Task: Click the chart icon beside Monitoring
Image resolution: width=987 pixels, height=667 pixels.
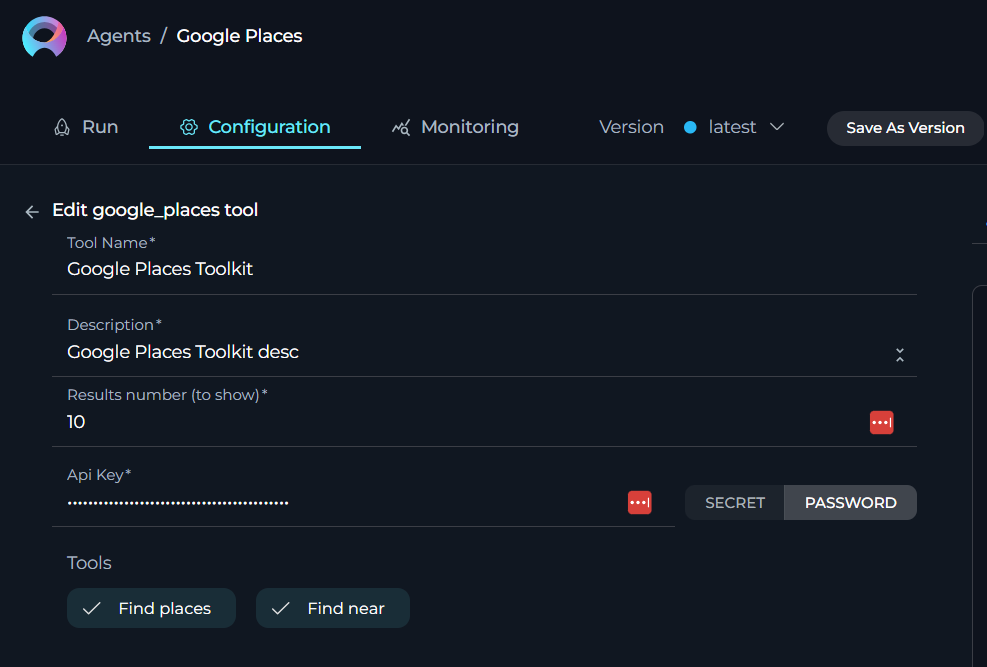Action: (x=401, y=127)
